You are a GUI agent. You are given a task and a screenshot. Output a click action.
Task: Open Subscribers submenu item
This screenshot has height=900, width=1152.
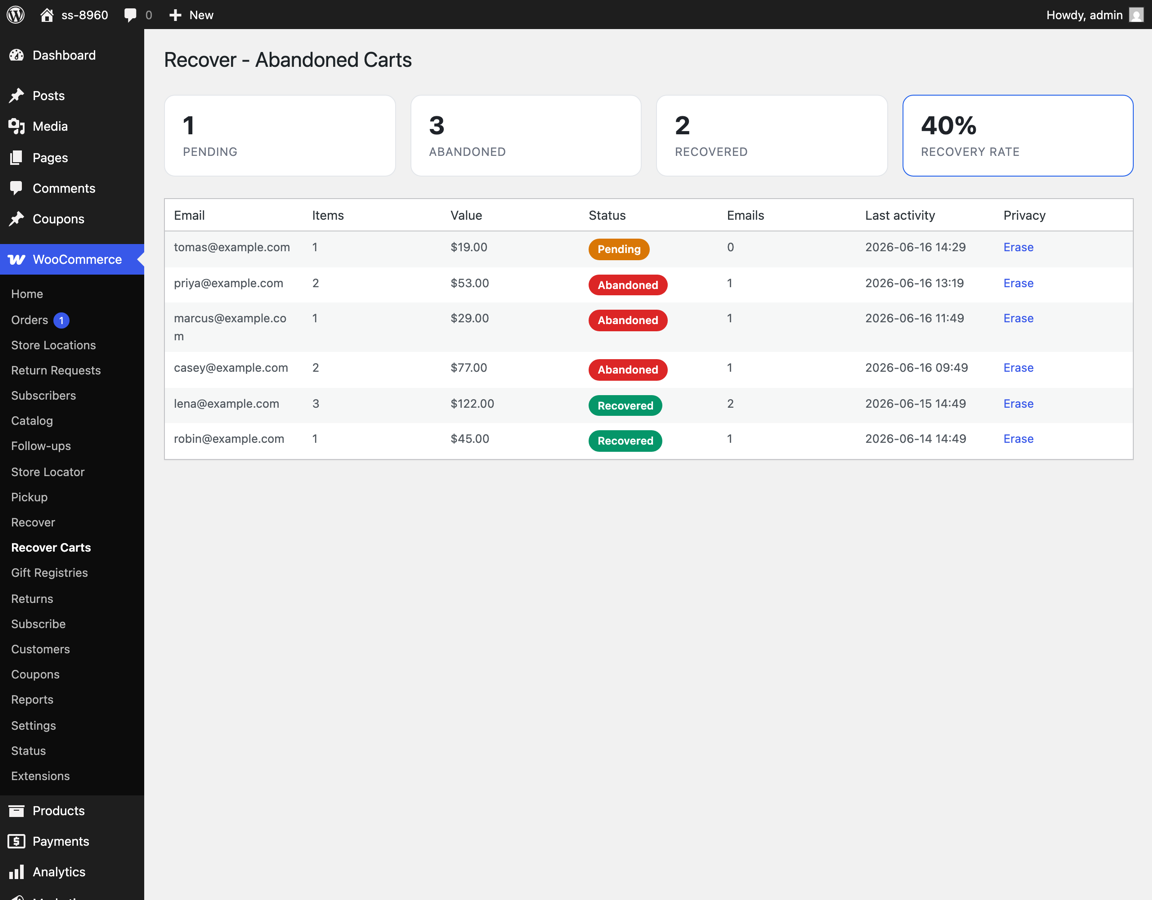point(43,395)
